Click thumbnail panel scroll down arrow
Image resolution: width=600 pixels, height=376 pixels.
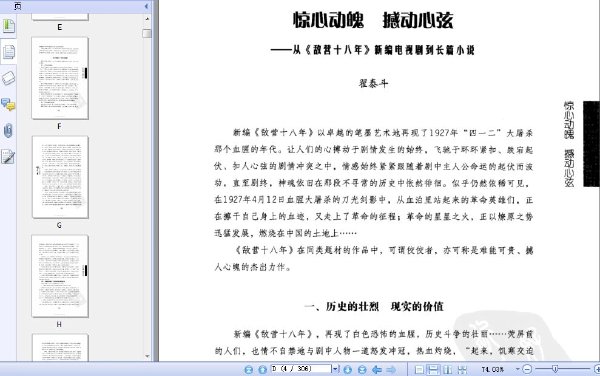[x=147, y=356]
